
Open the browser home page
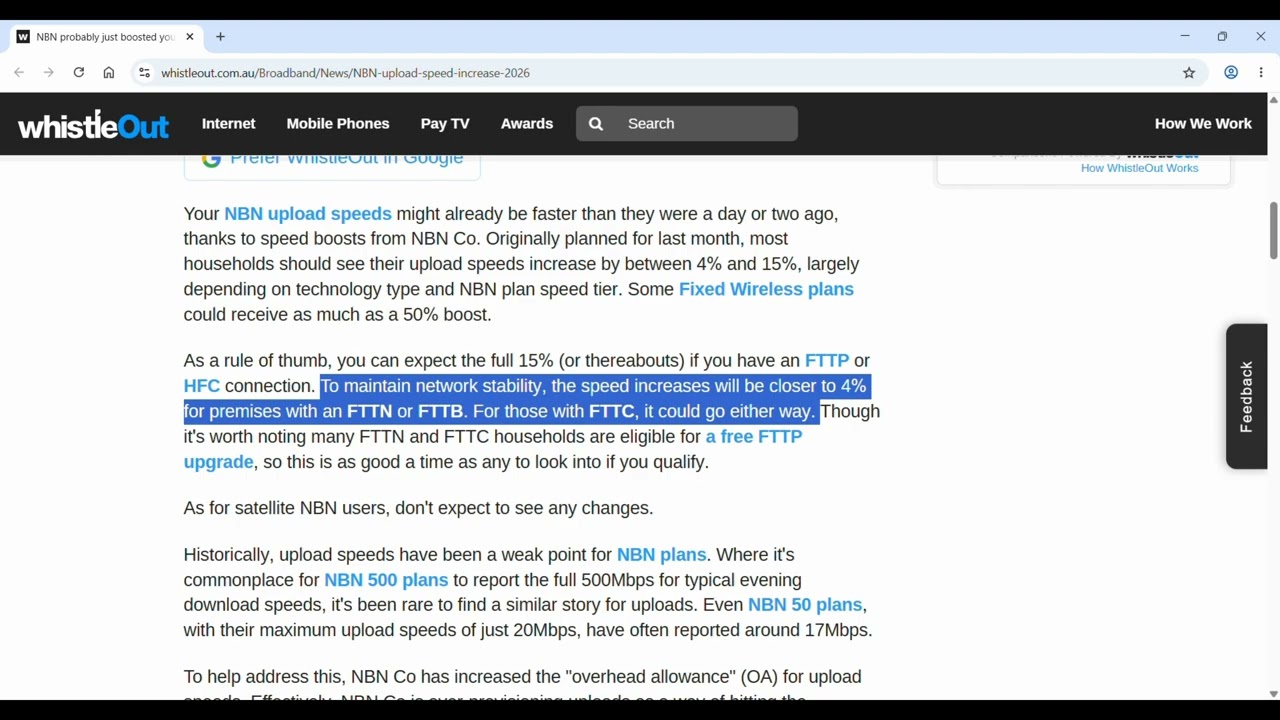click(109, 73)
